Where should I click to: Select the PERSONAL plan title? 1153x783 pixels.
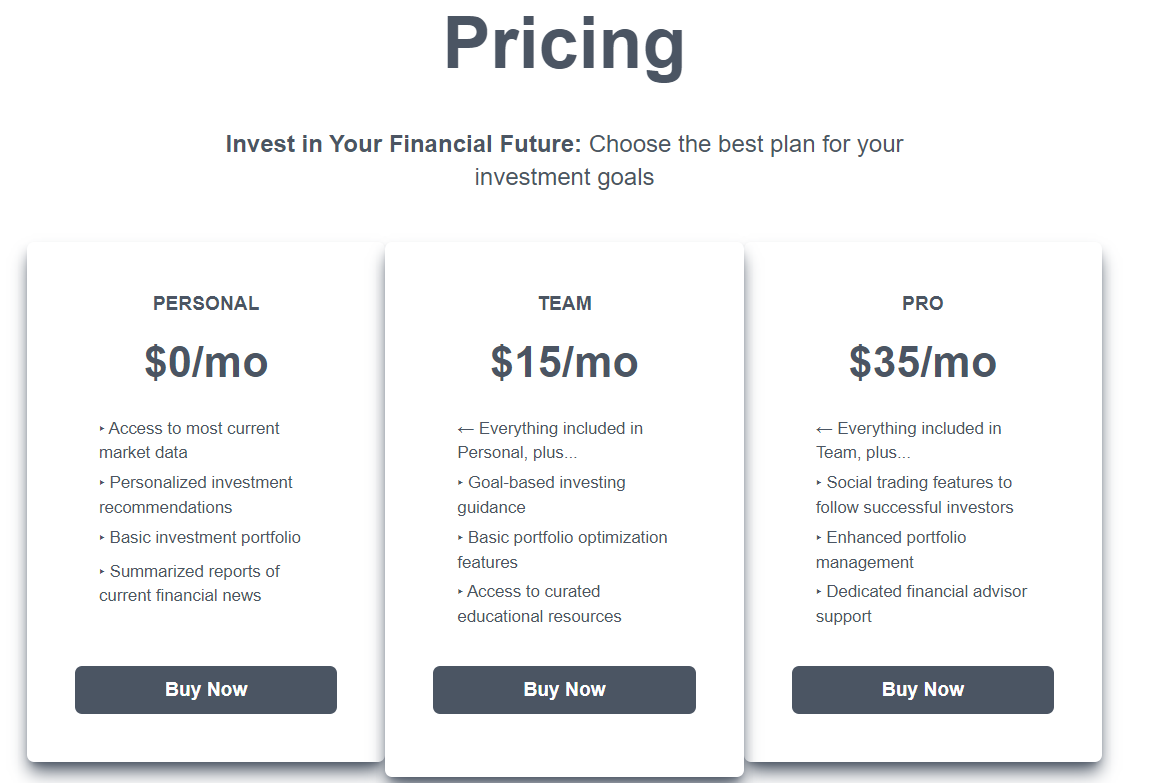206,304
